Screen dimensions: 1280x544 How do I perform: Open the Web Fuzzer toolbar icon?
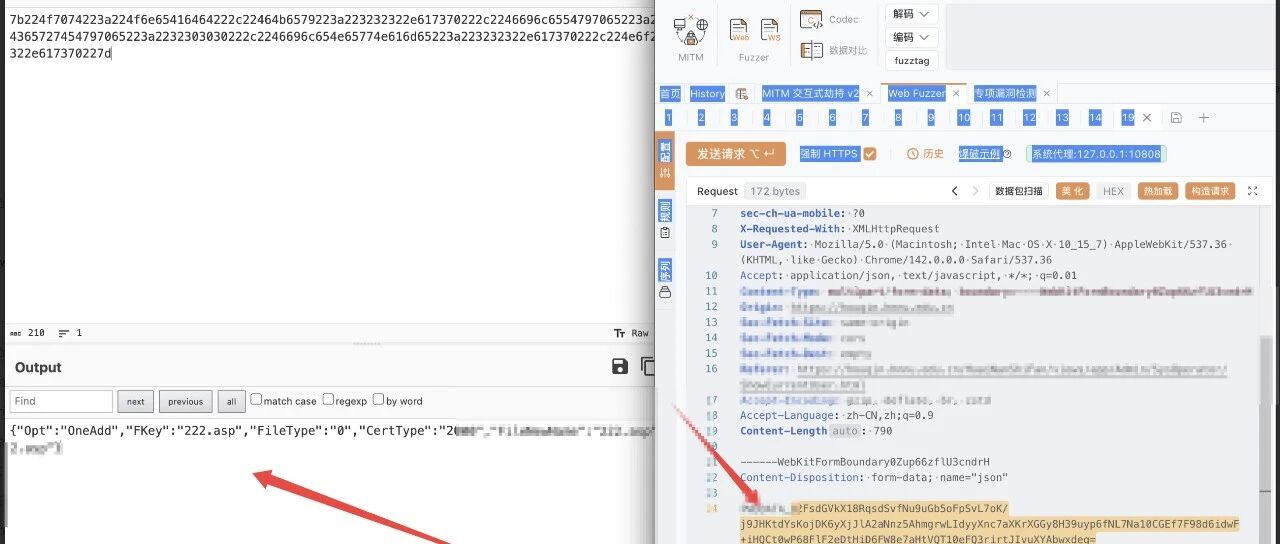tap(739, 29)
